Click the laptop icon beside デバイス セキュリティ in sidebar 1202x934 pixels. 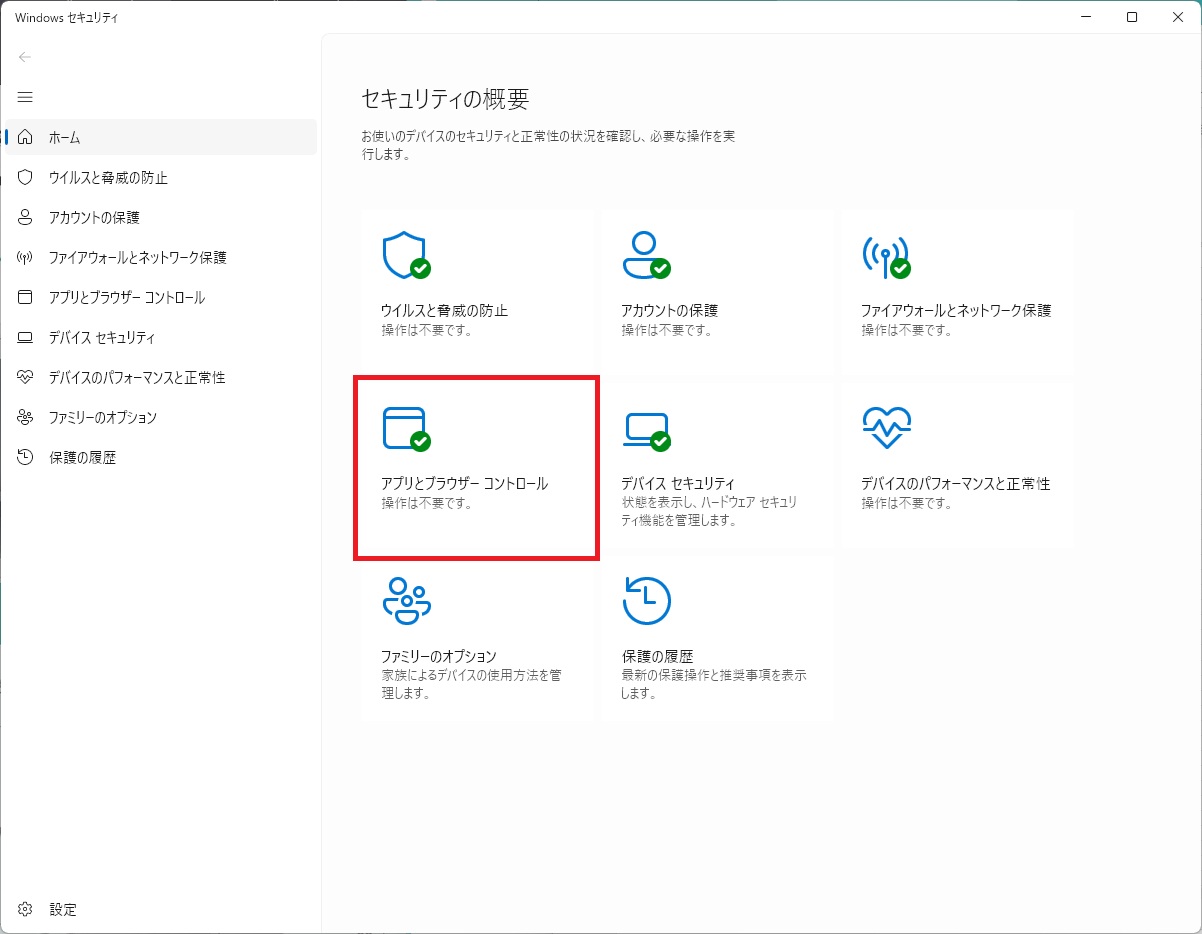(x=26, y=337)
